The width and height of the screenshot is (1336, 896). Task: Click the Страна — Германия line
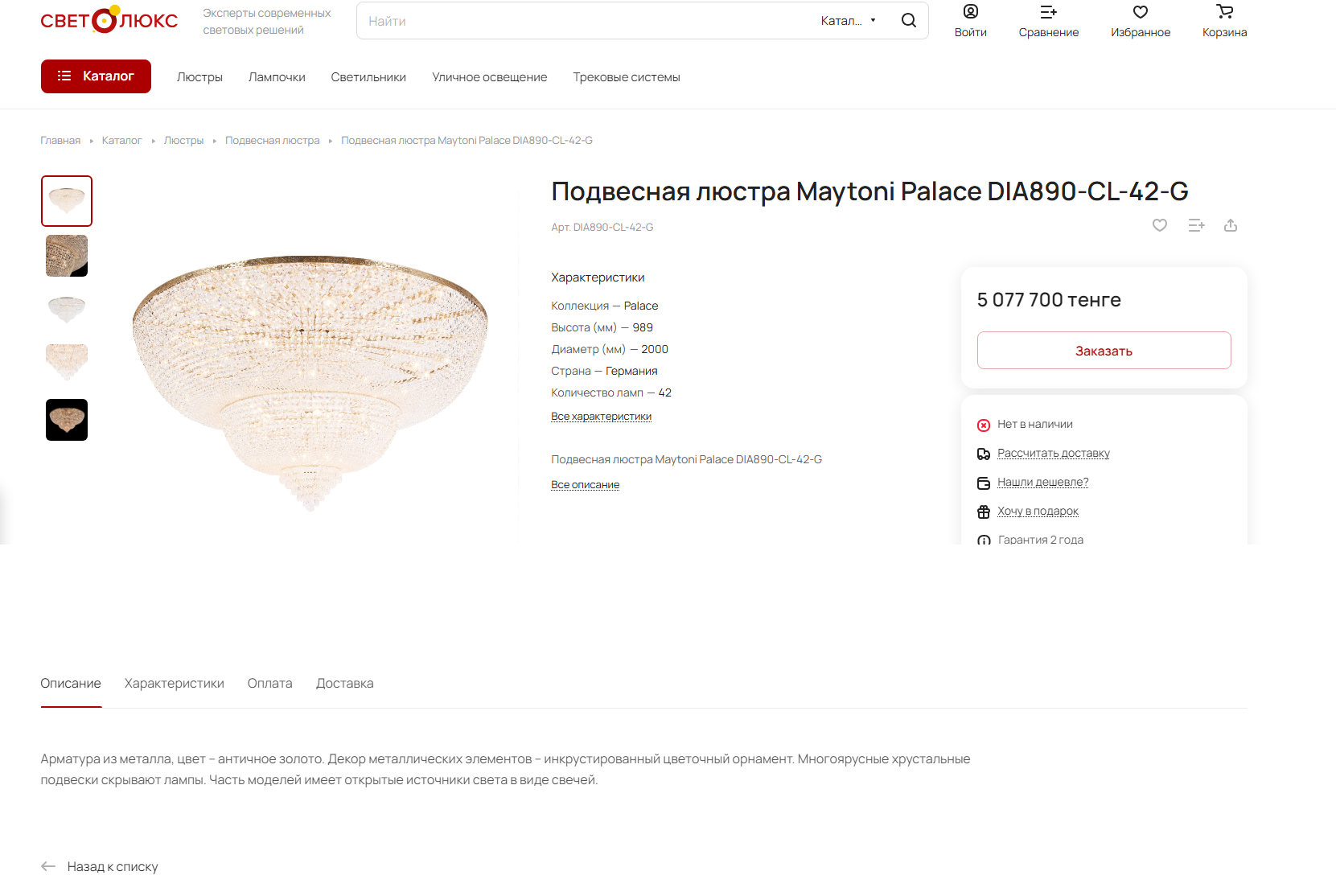pos(604,371)
